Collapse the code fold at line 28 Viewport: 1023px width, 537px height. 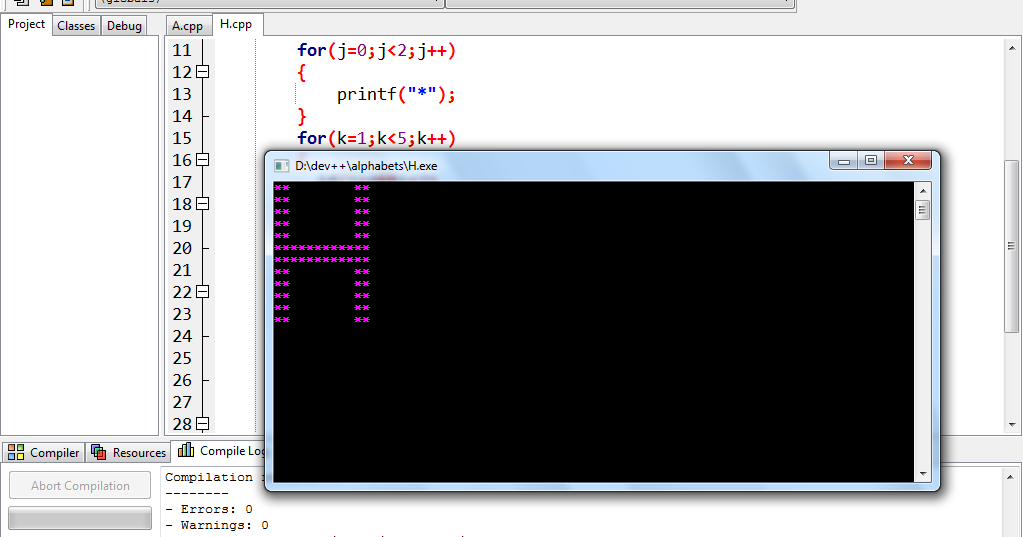point(203,424)
